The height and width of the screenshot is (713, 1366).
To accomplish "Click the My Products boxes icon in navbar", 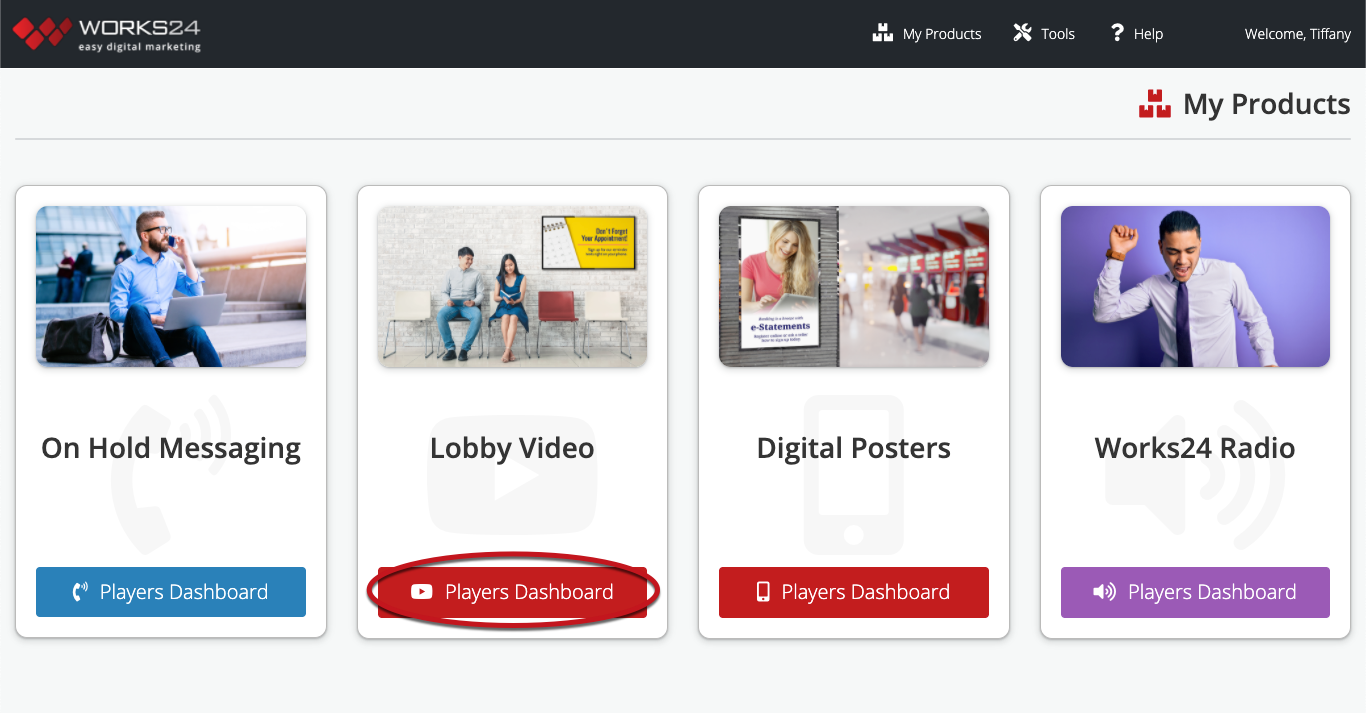I will pos(882,33).
